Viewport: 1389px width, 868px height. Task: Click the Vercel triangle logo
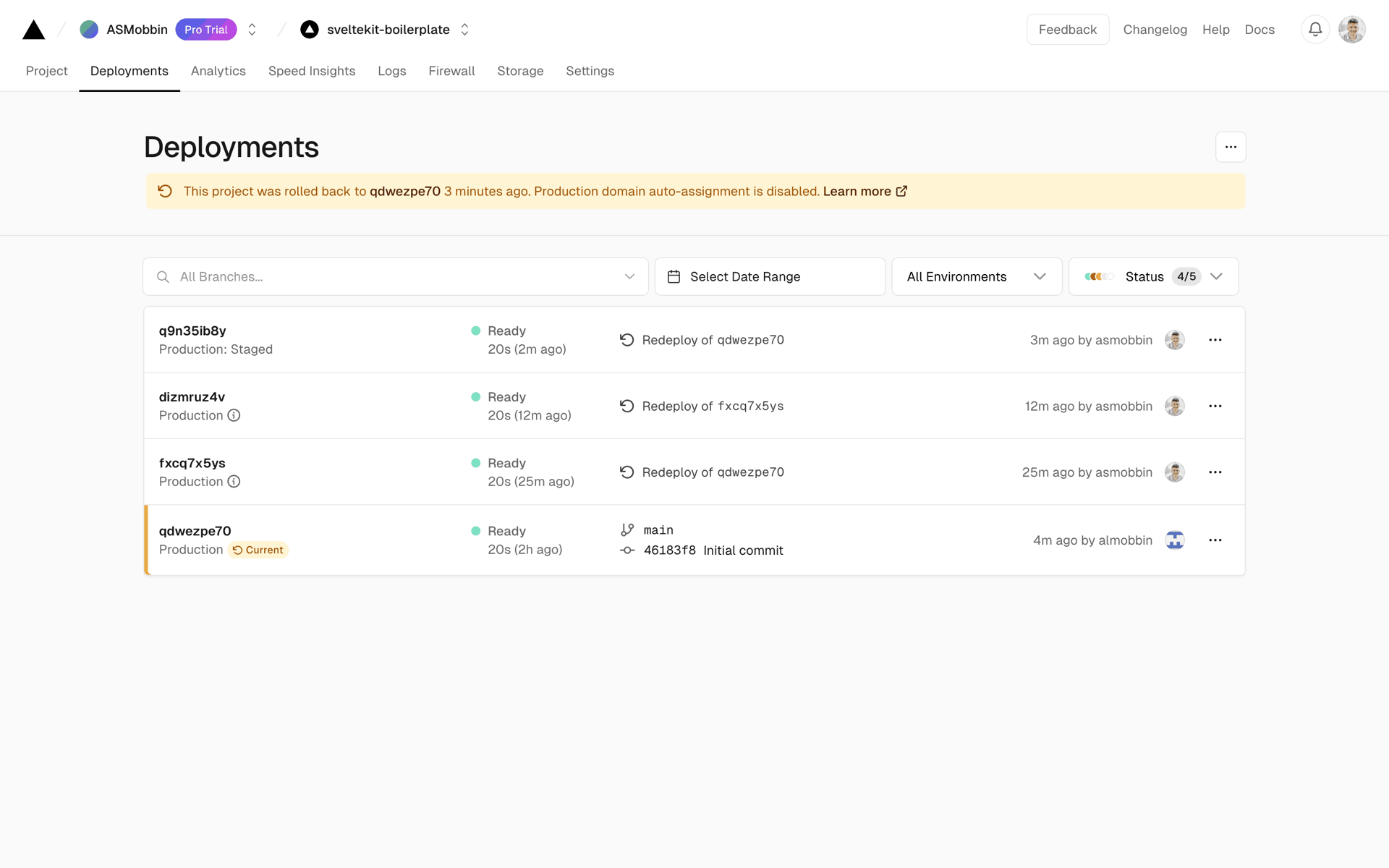(33, 30)
